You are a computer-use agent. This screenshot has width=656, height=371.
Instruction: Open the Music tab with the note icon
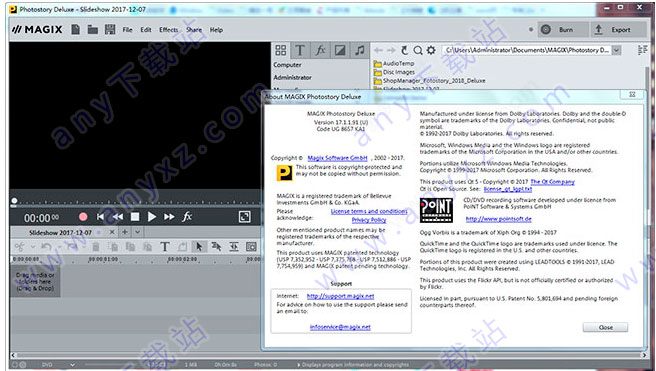360,51
